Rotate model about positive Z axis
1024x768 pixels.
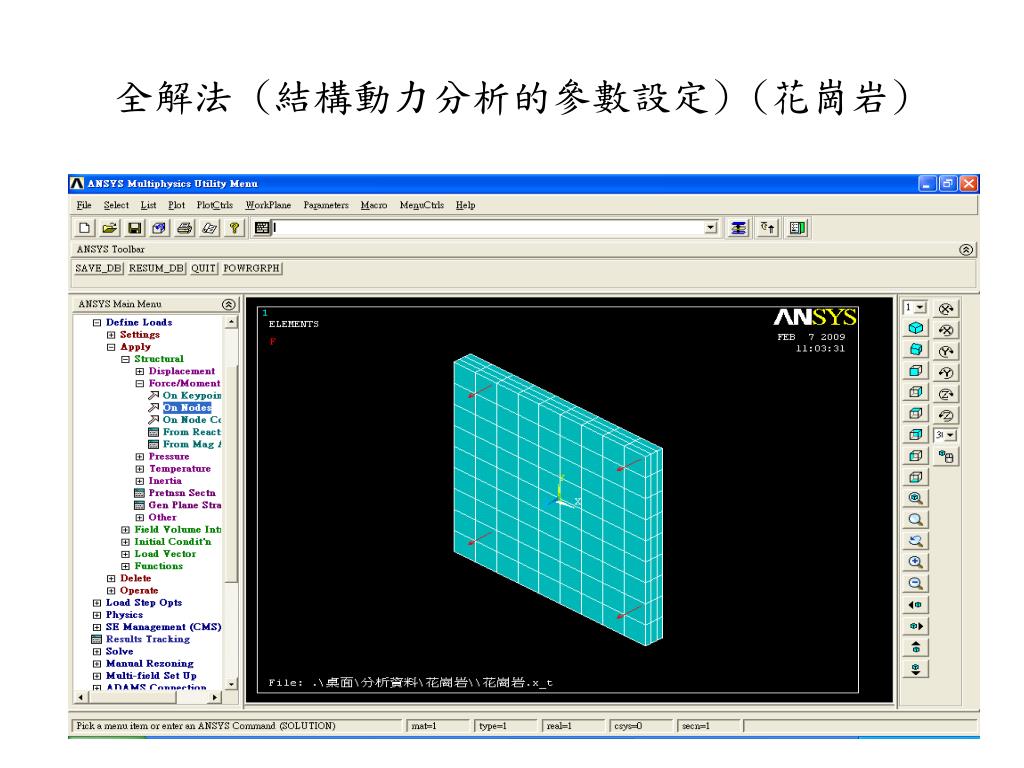946,394
